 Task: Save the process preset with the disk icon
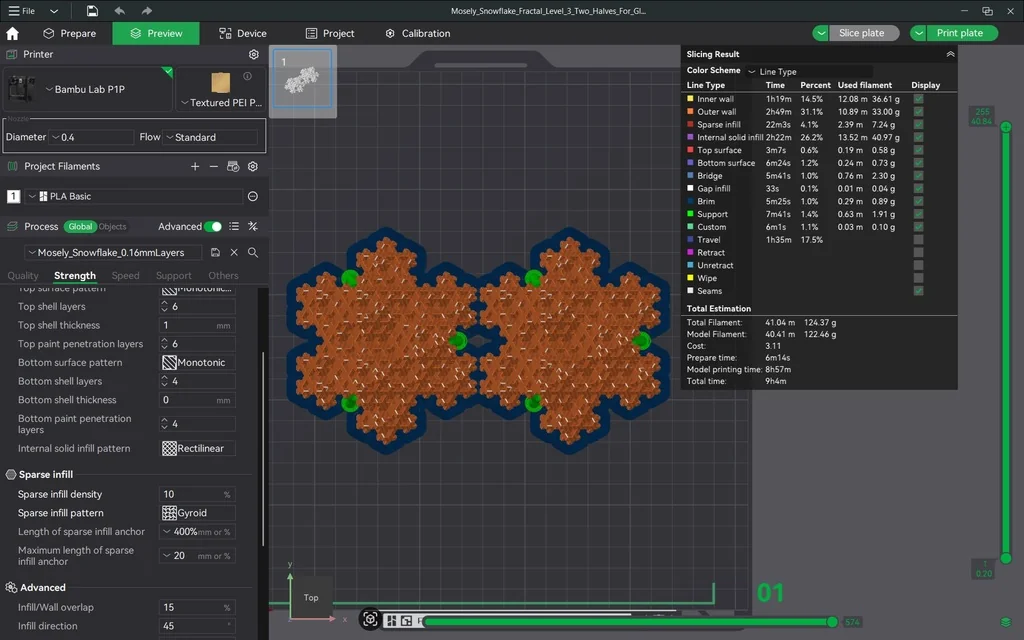215,253
